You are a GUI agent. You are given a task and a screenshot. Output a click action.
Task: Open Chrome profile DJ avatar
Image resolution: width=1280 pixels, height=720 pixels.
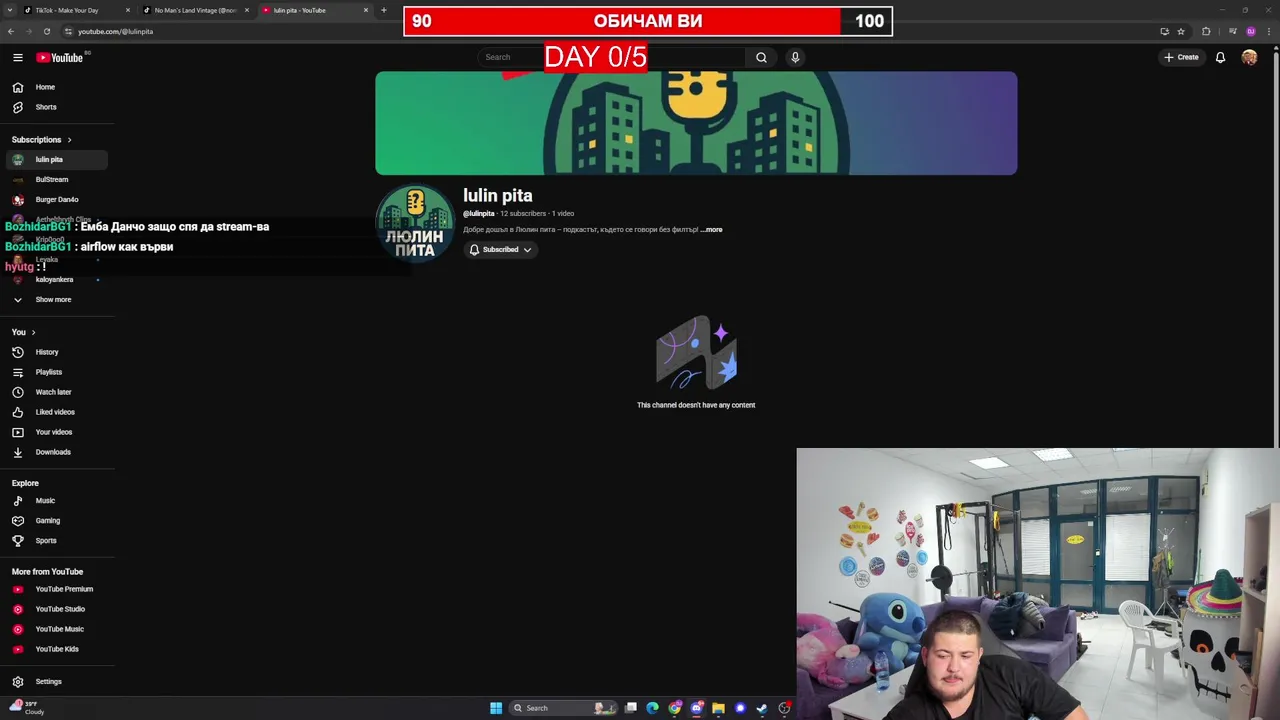pyautogui.click(x=1251, y=31)
